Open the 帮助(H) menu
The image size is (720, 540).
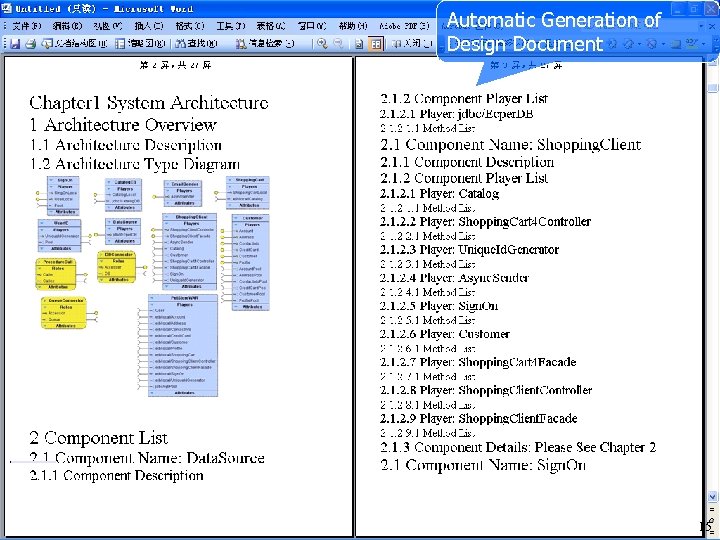coord(353,26)
